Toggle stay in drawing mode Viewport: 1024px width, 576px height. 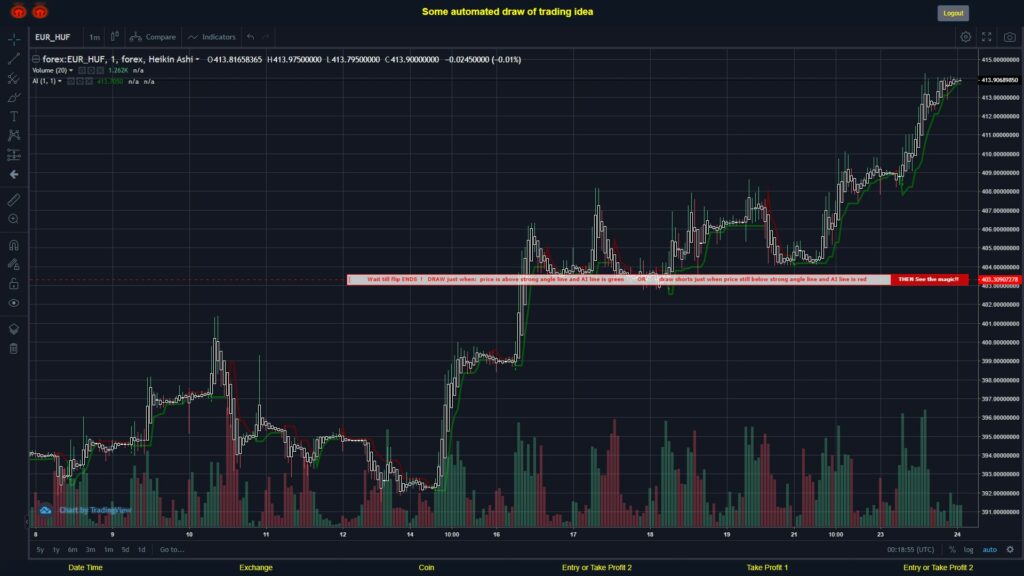tap(14, 264)
